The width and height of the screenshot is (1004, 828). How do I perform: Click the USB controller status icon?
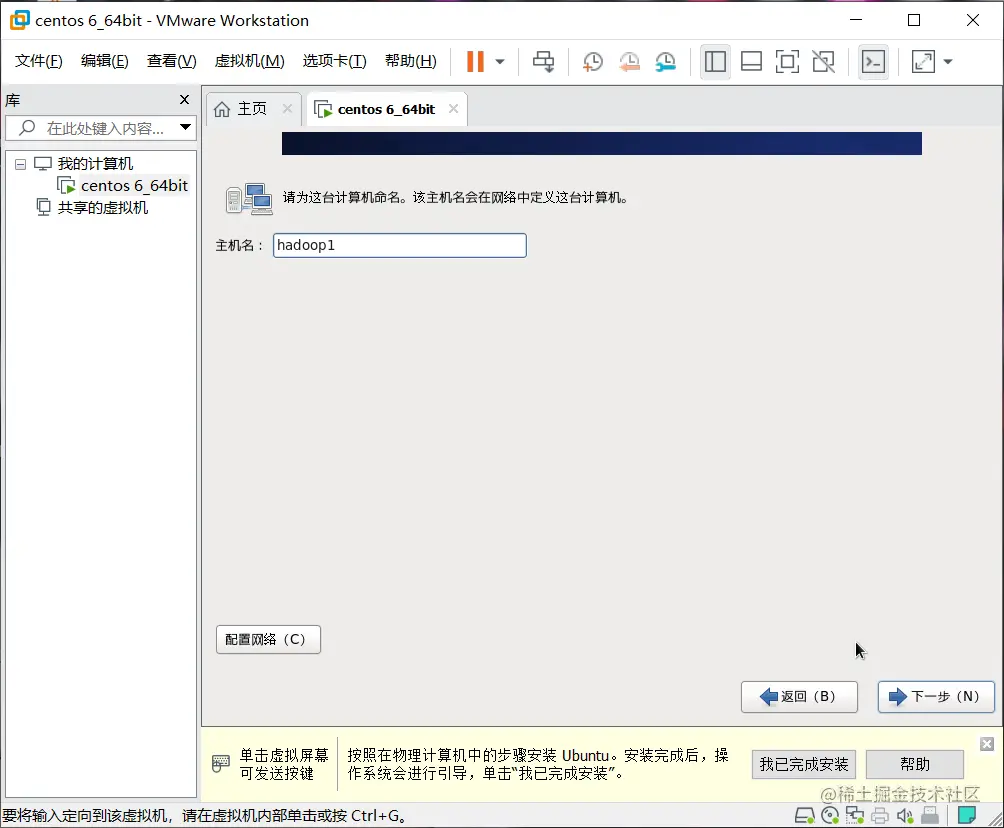click(x=930, y=815)
